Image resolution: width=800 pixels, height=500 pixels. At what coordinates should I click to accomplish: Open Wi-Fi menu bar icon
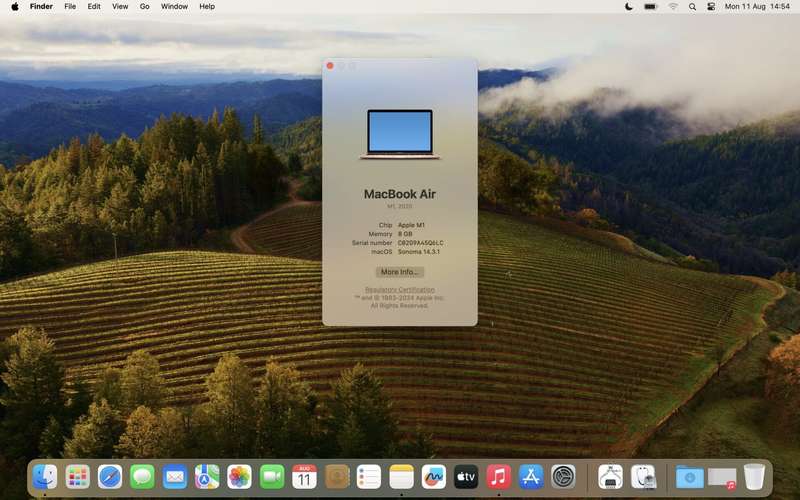point(673,7)
